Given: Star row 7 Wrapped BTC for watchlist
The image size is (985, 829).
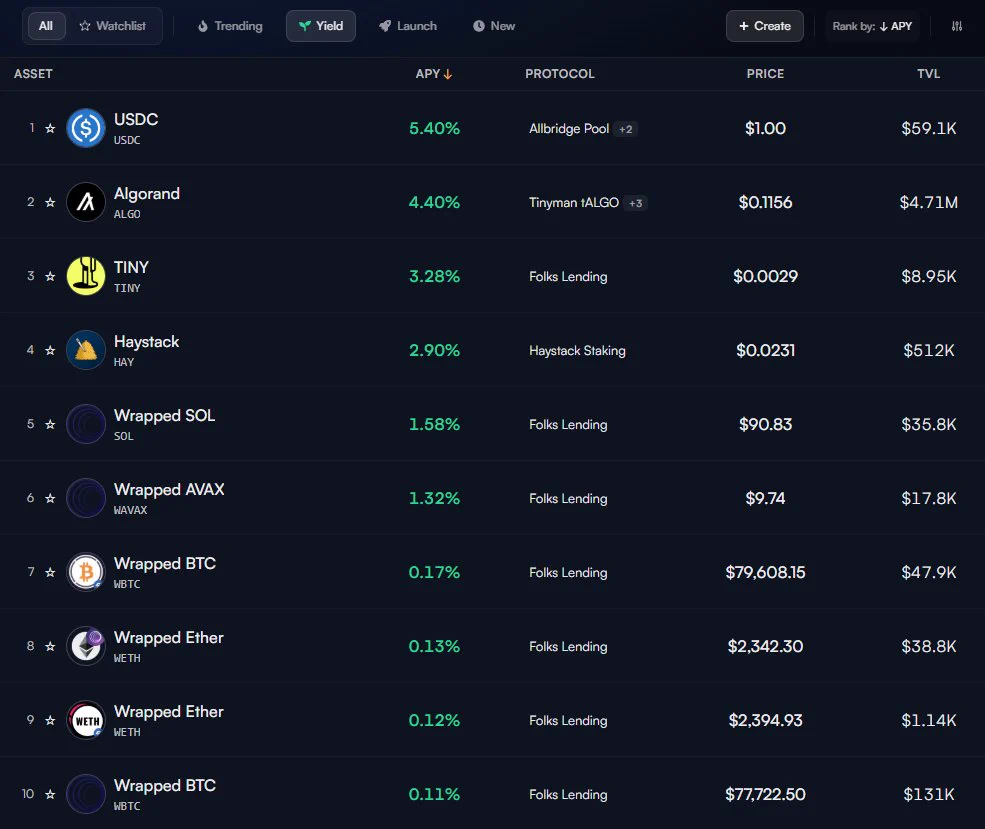Looking at the screenshot, I should (x=50, y=572).
